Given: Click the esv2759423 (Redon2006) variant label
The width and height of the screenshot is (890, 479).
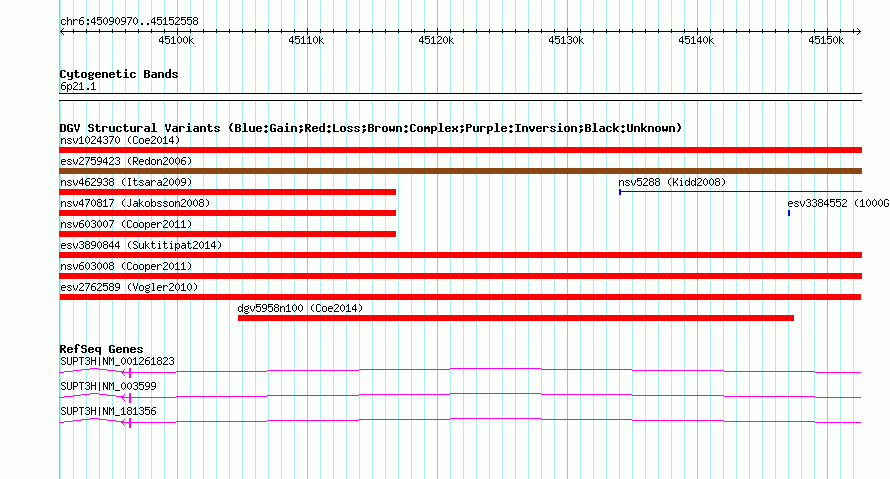Looking at the screenshot, I should [x=126, y=161].
